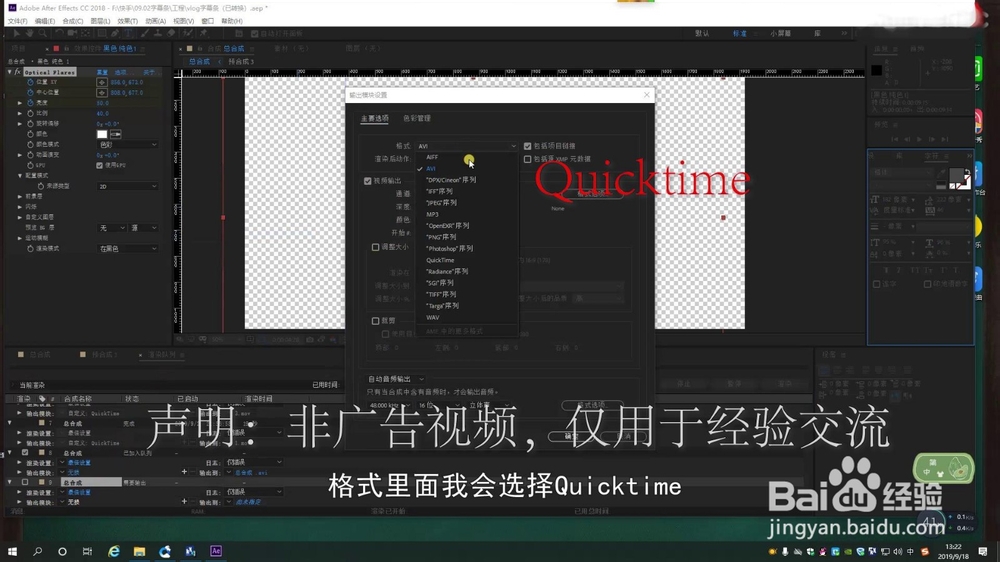
Task: Open white 颜色 swatch in Optical Flares
Action: click(x=102, y=134)
